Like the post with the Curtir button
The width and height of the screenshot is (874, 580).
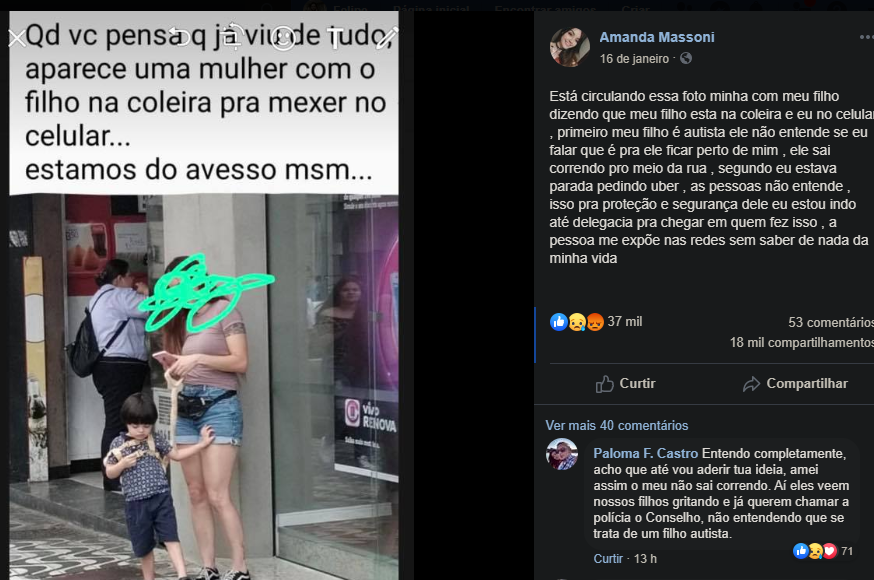tap(625, 383)
